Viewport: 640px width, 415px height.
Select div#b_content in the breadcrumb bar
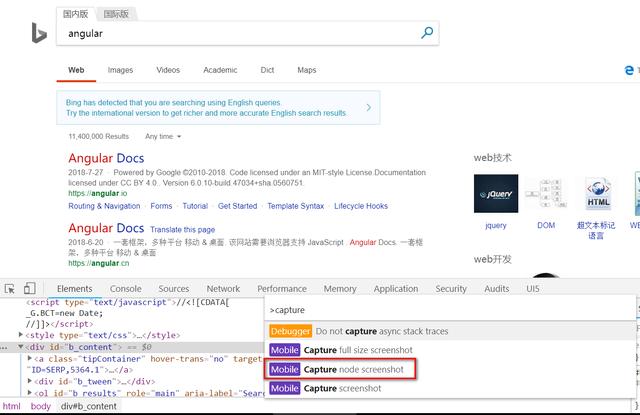click(89, 406)
